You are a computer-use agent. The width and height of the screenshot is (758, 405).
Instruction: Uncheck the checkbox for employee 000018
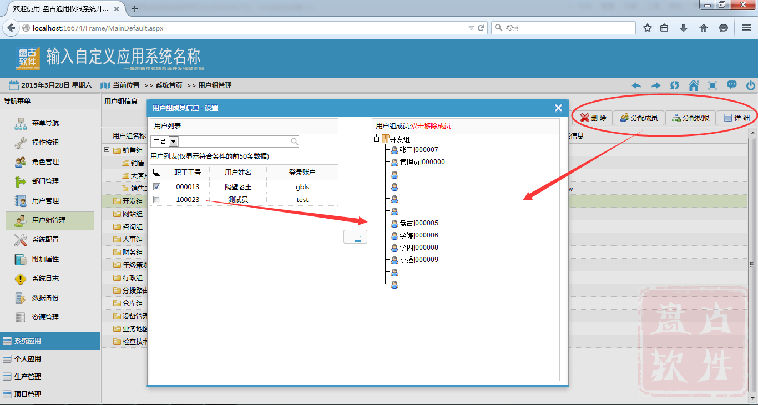pos(156,187)
